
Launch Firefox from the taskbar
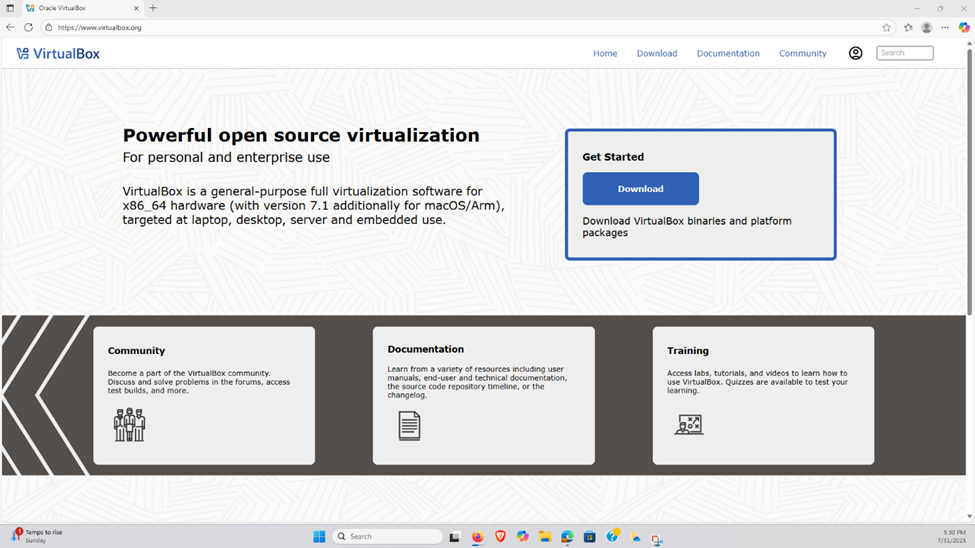pos(478,537)
